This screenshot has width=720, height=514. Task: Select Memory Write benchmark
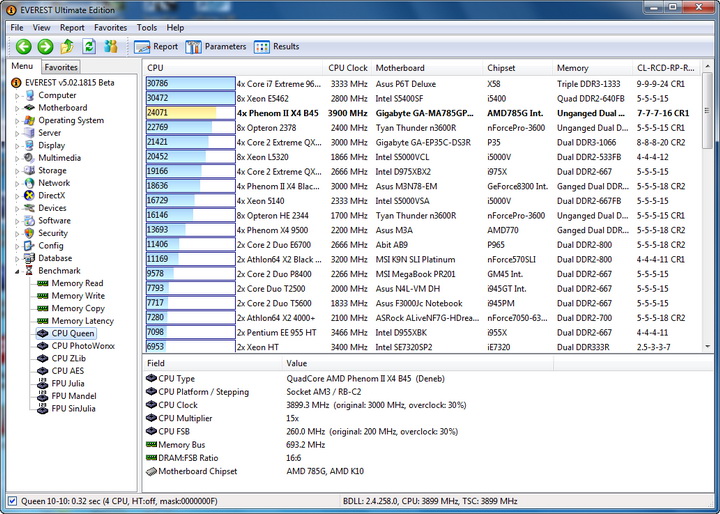78,296
